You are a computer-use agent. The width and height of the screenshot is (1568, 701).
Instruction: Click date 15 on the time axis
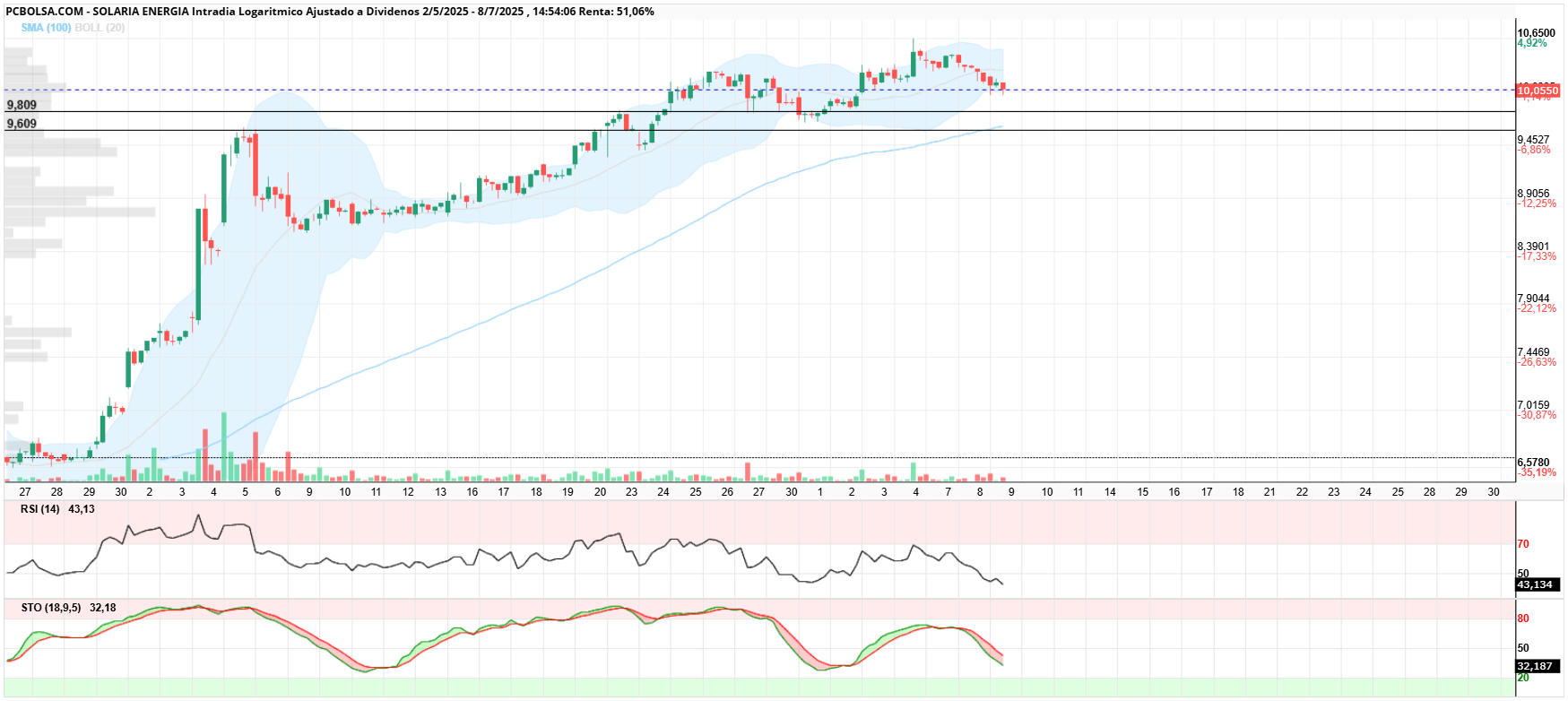[1142, 492]
